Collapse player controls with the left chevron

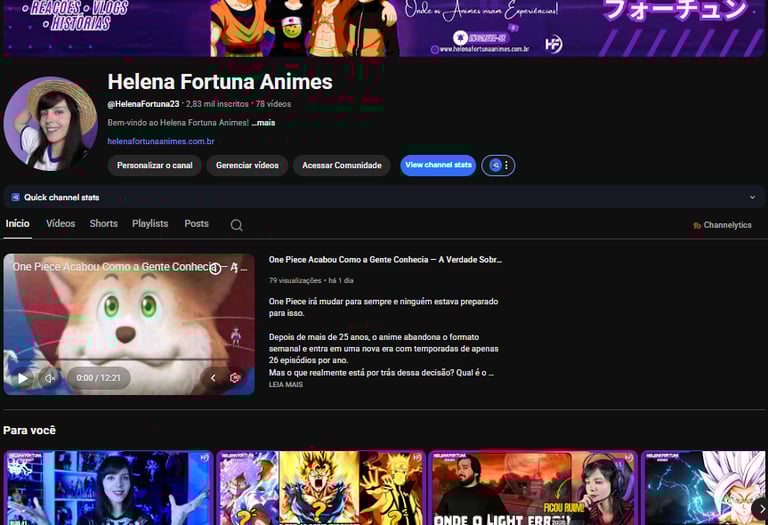[213, 378]
